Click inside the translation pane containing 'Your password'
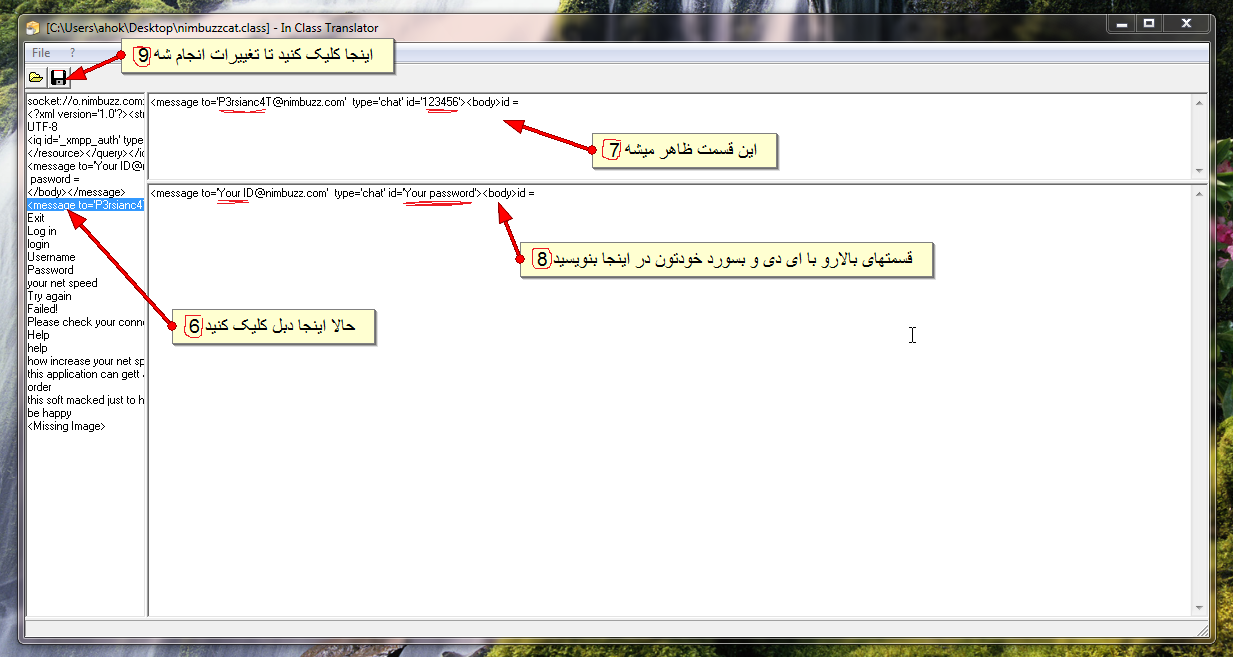The image size is (1233, 657). point(670,400)
